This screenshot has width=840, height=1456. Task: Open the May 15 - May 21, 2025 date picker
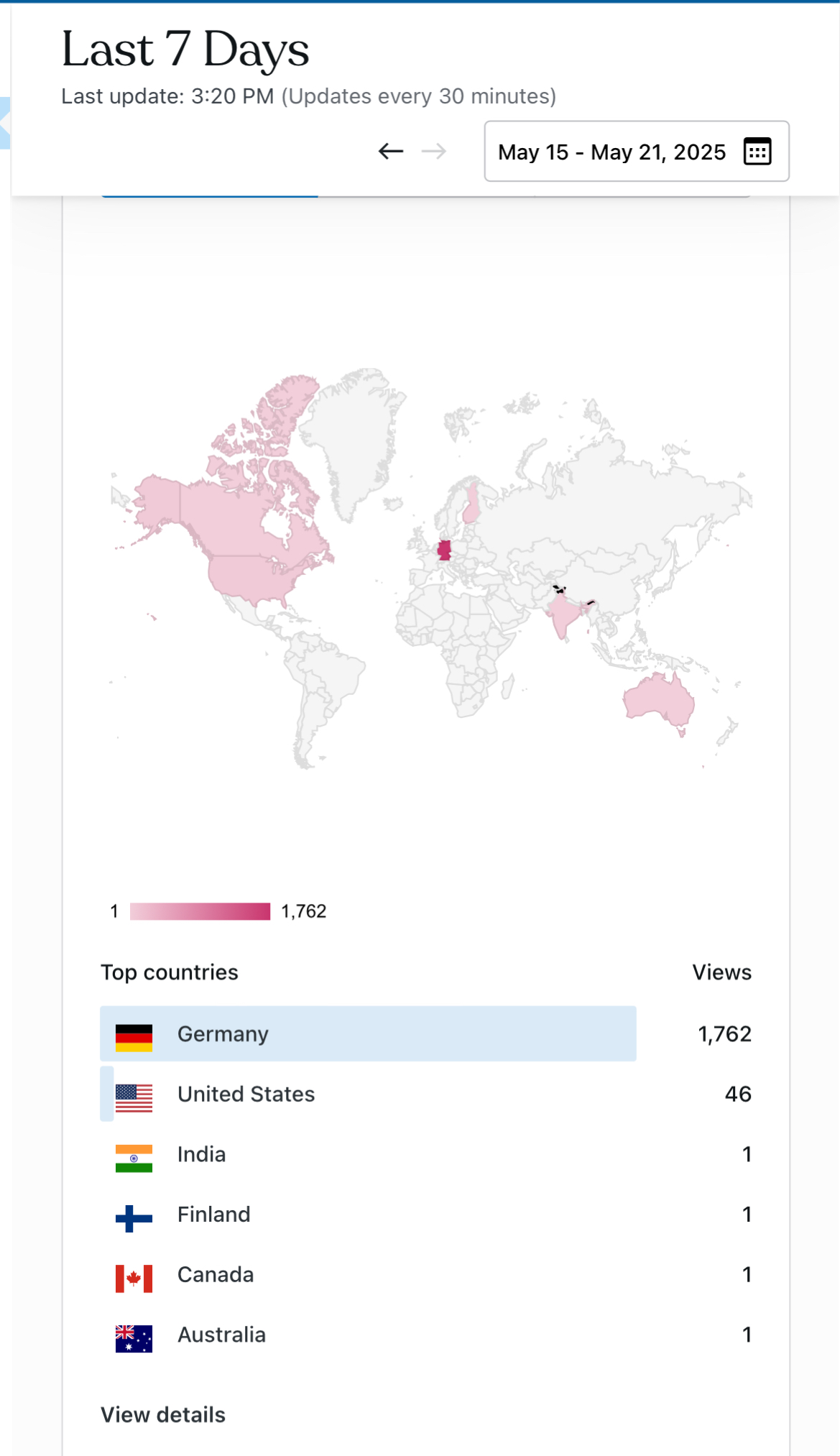point(611,152)
